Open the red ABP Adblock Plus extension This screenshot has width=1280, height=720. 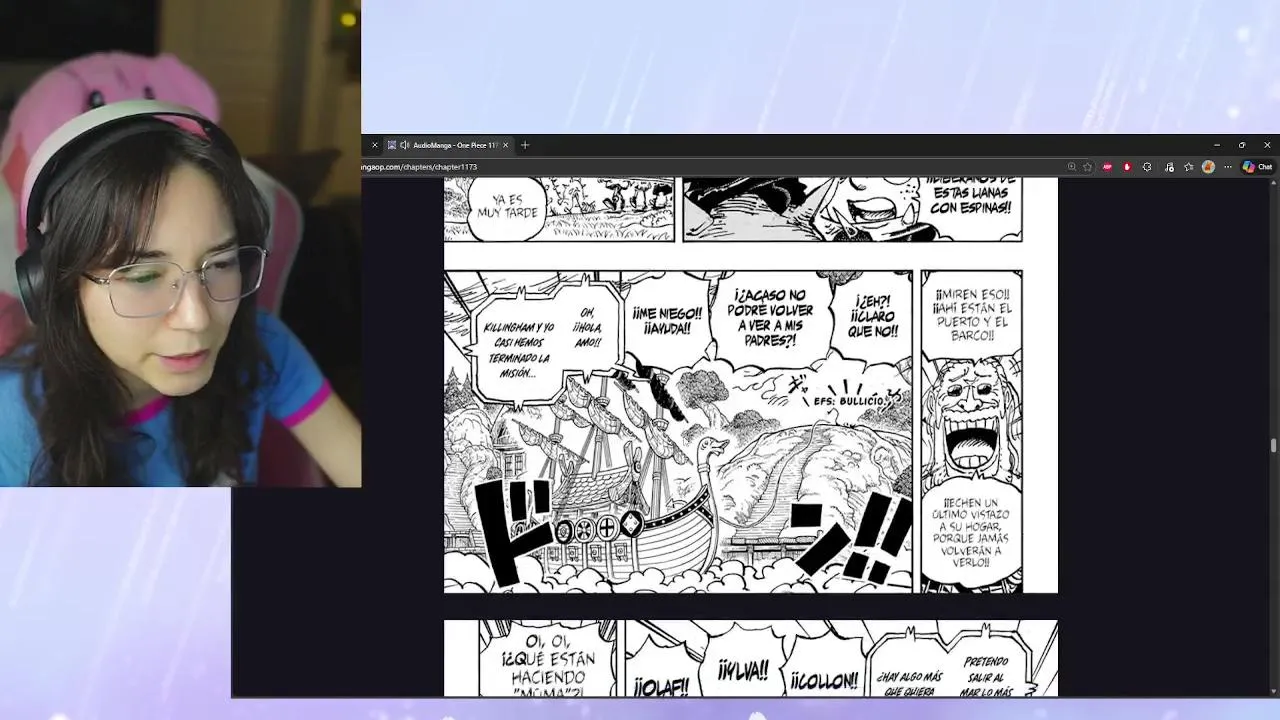pos(1108,167)
